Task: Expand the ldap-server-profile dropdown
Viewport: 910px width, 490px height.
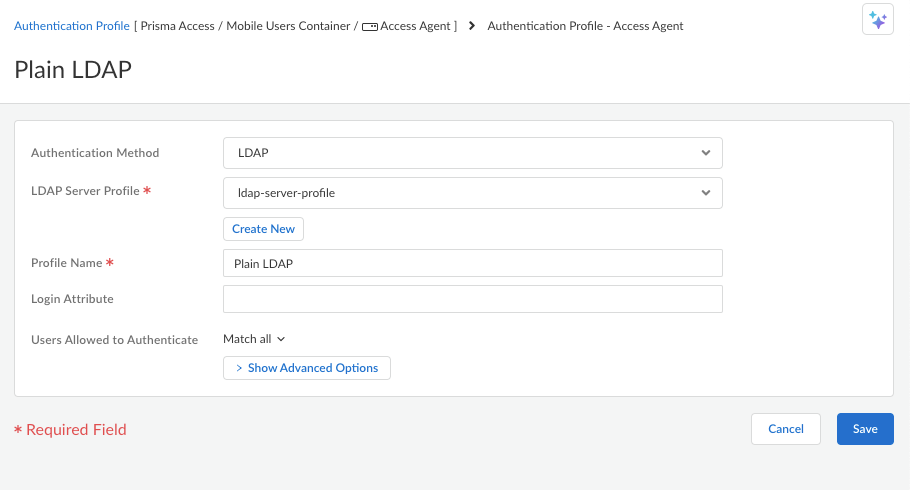Action: pyautogui.click(x=472, y=193)
